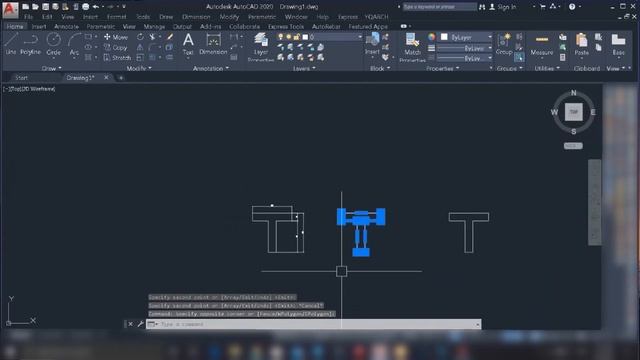The width and height of the screenshot is (640, 360).
Task: Select the Rotate tool icon
Action: 140,37
